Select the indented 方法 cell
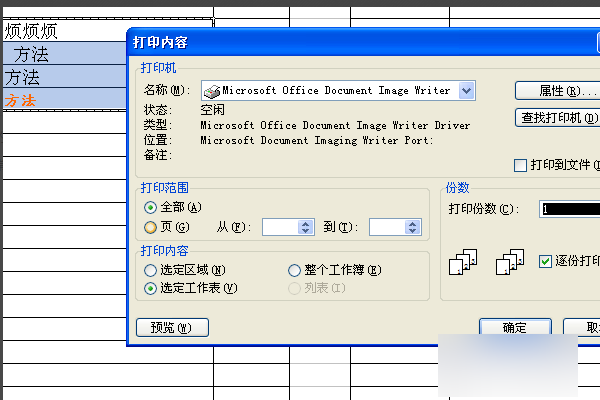 point(64,54)
